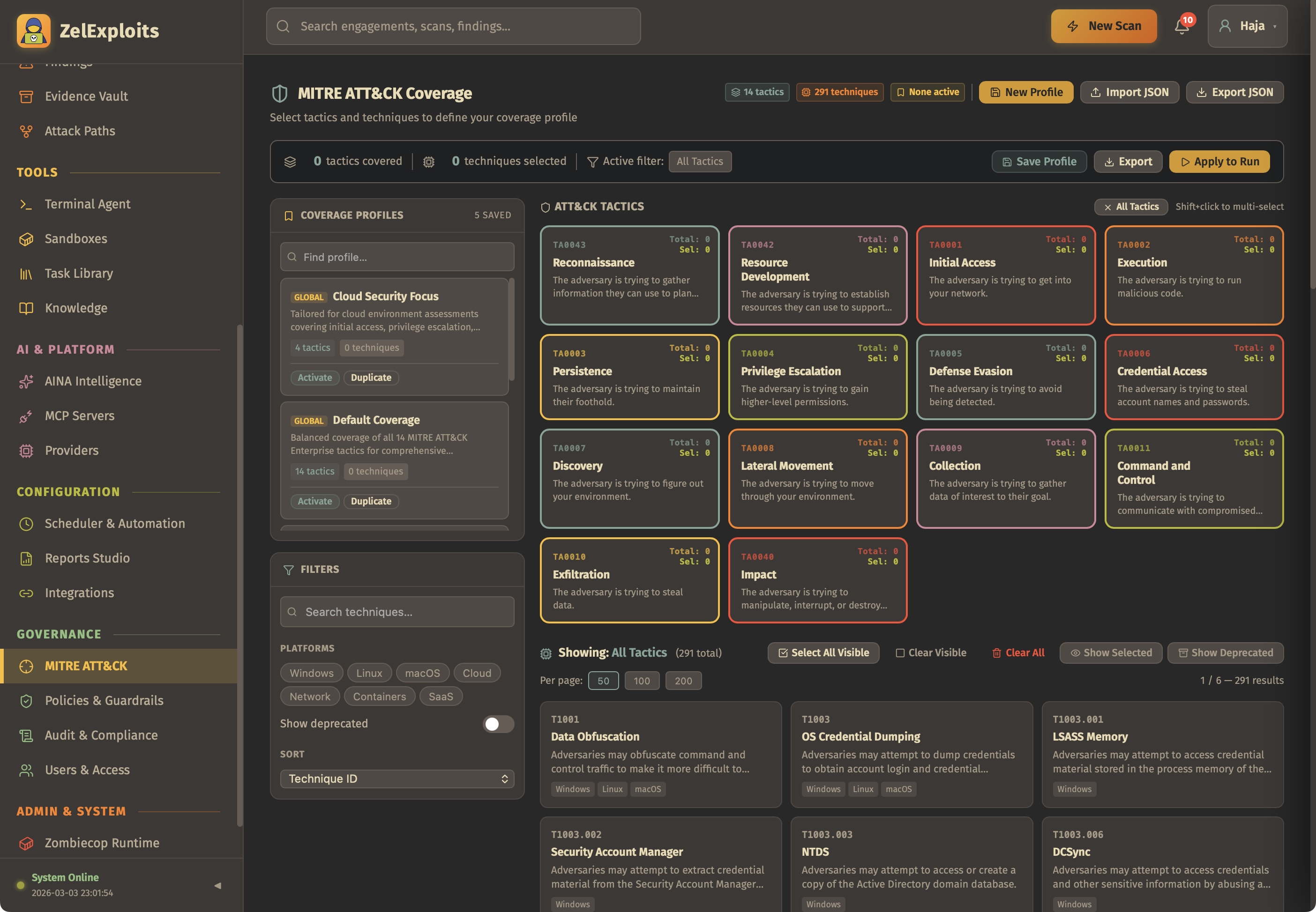Switch to Policies & Guardrails section
Screen dimensions: 1316x912
point(104,701)
